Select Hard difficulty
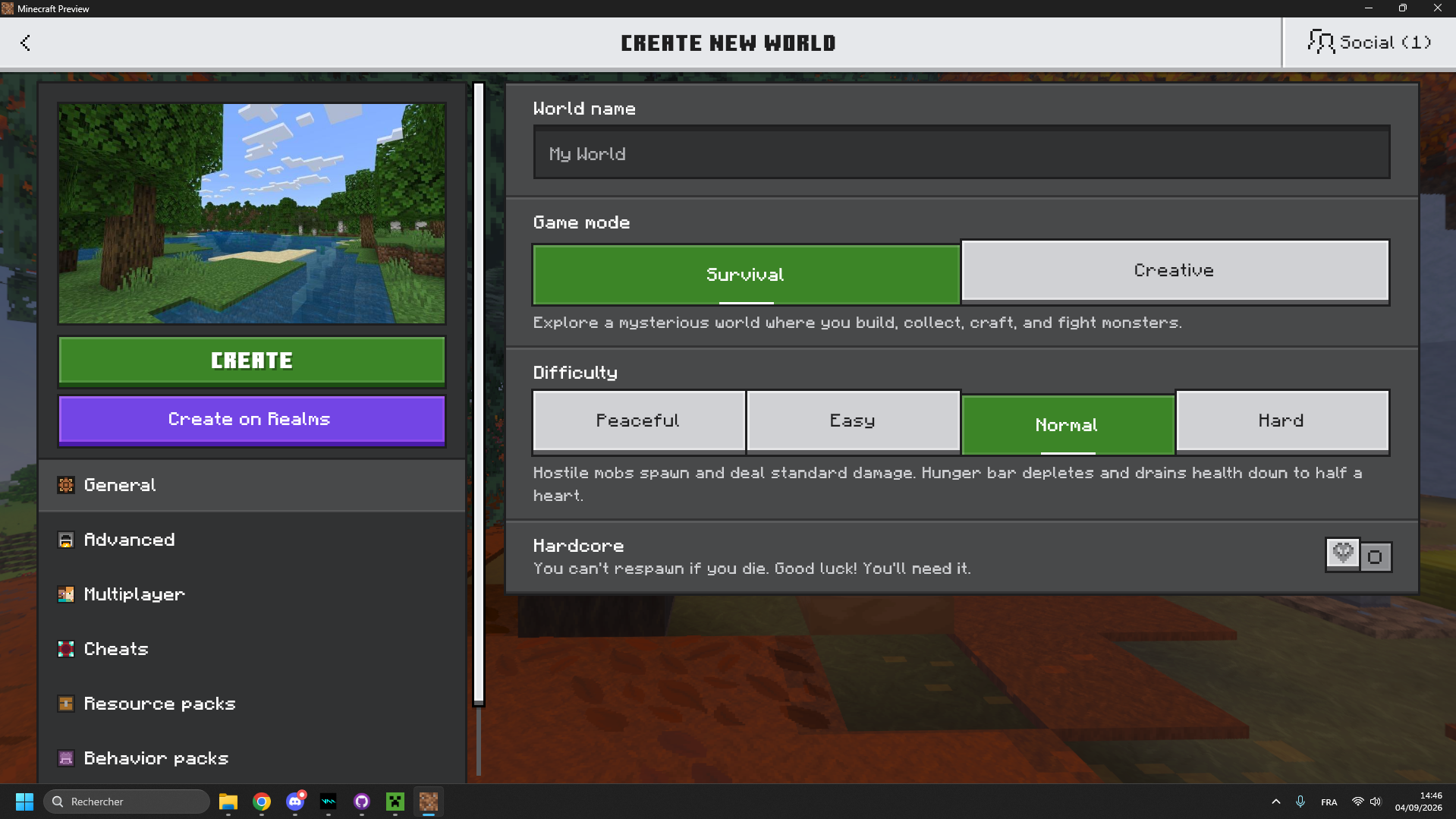 click(x=1282, y=421)
